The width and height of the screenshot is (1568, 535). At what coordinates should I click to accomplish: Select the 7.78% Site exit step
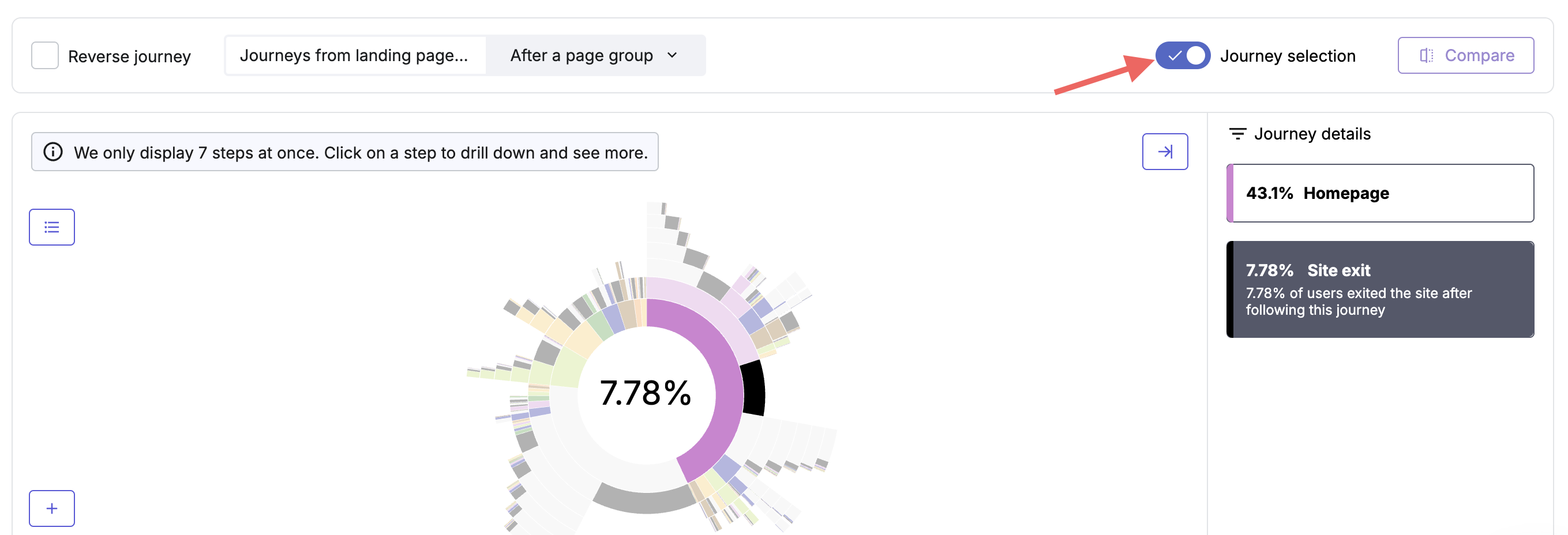coord(1380,289)
